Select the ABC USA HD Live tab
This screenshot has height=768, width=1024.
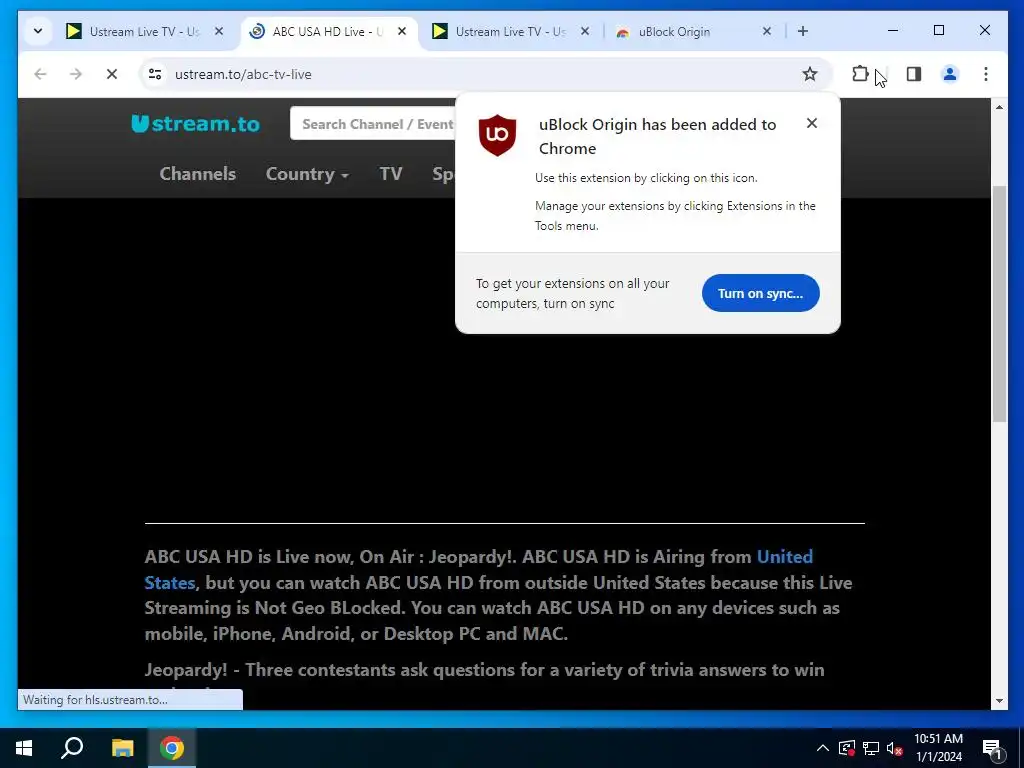point(328,31)
